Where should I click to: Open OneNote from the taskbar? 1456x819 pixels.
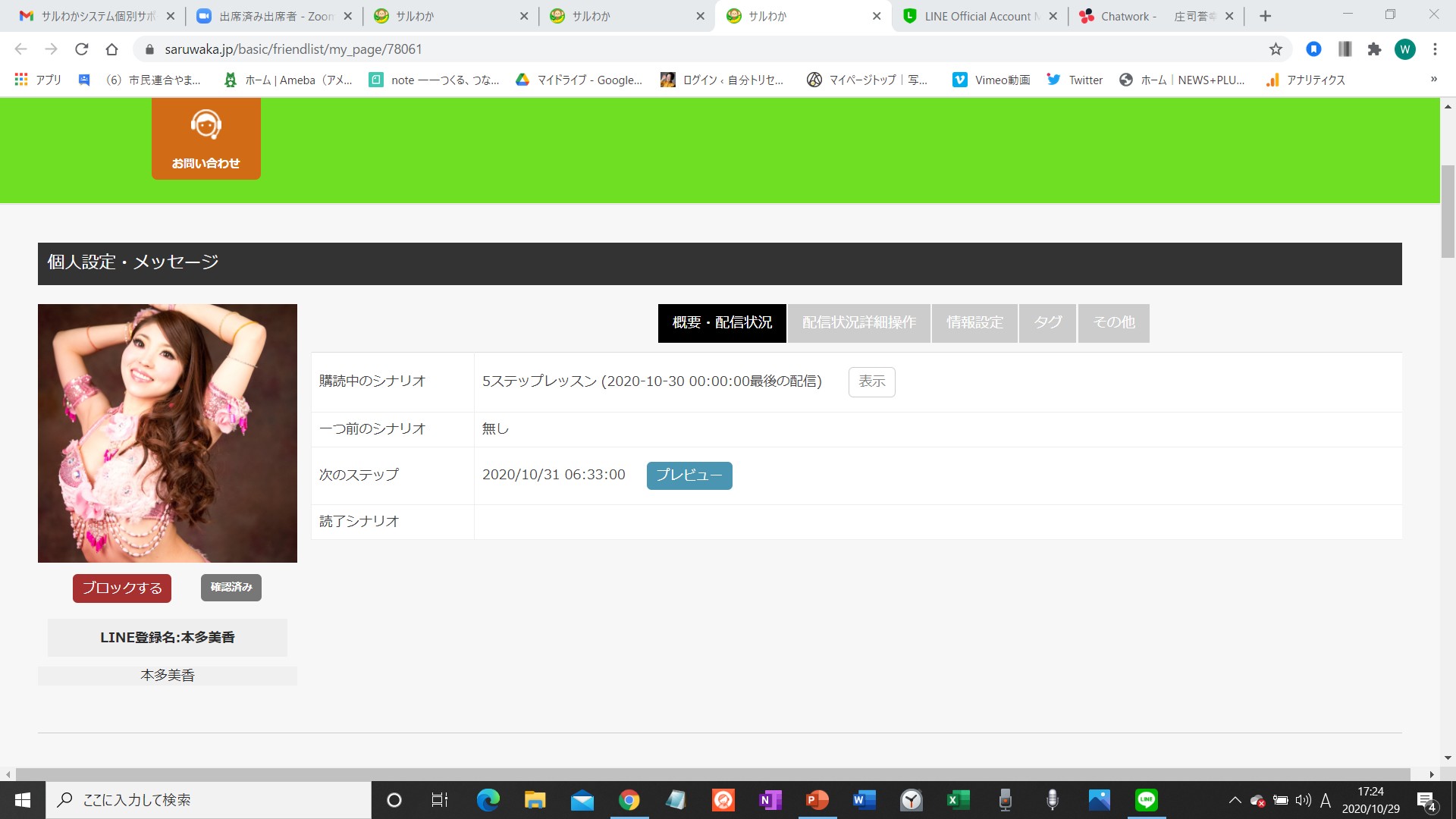(x=770, y=800)
